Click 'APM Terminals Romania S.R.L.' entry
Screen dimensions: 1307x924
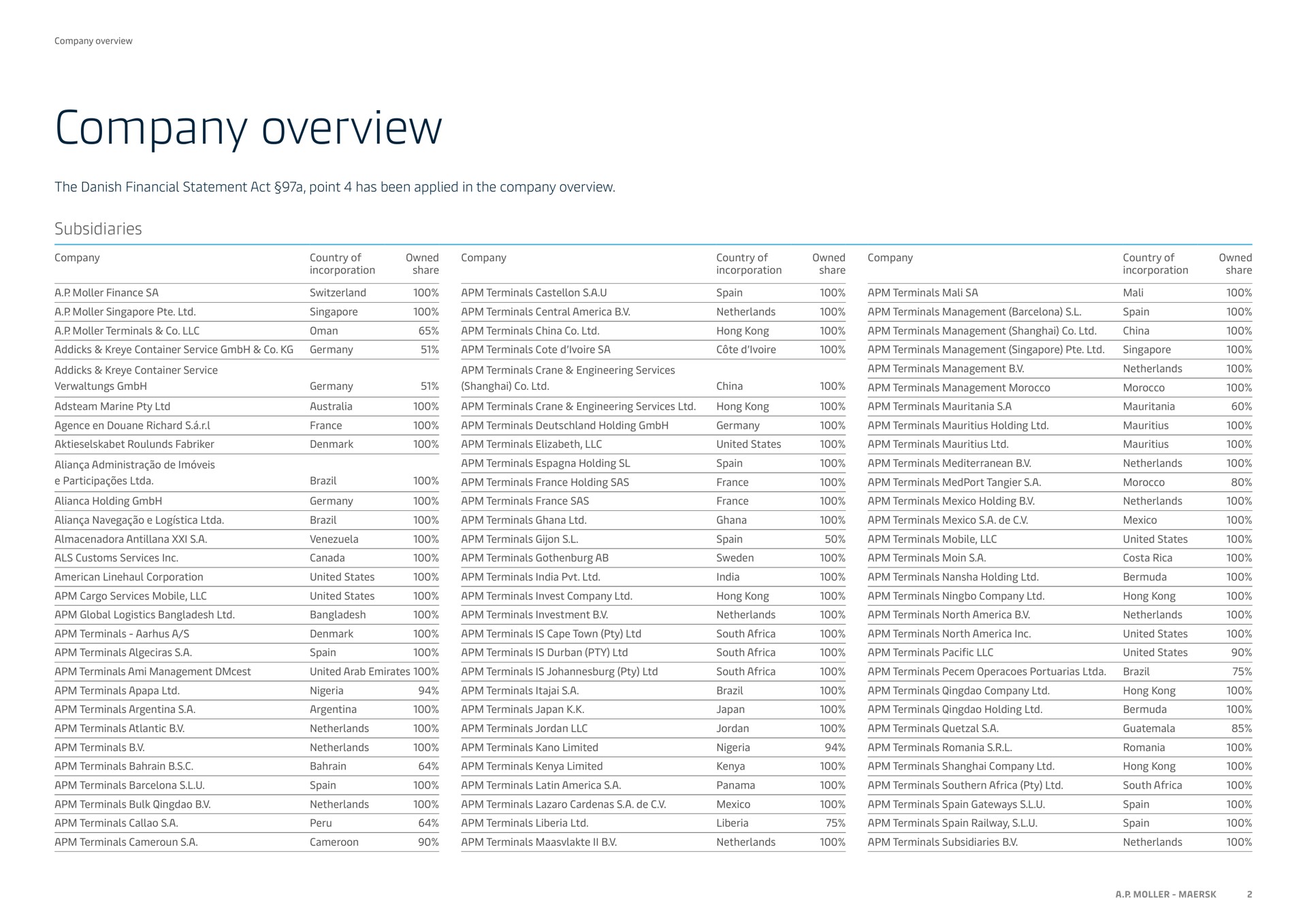pos(940,747)
